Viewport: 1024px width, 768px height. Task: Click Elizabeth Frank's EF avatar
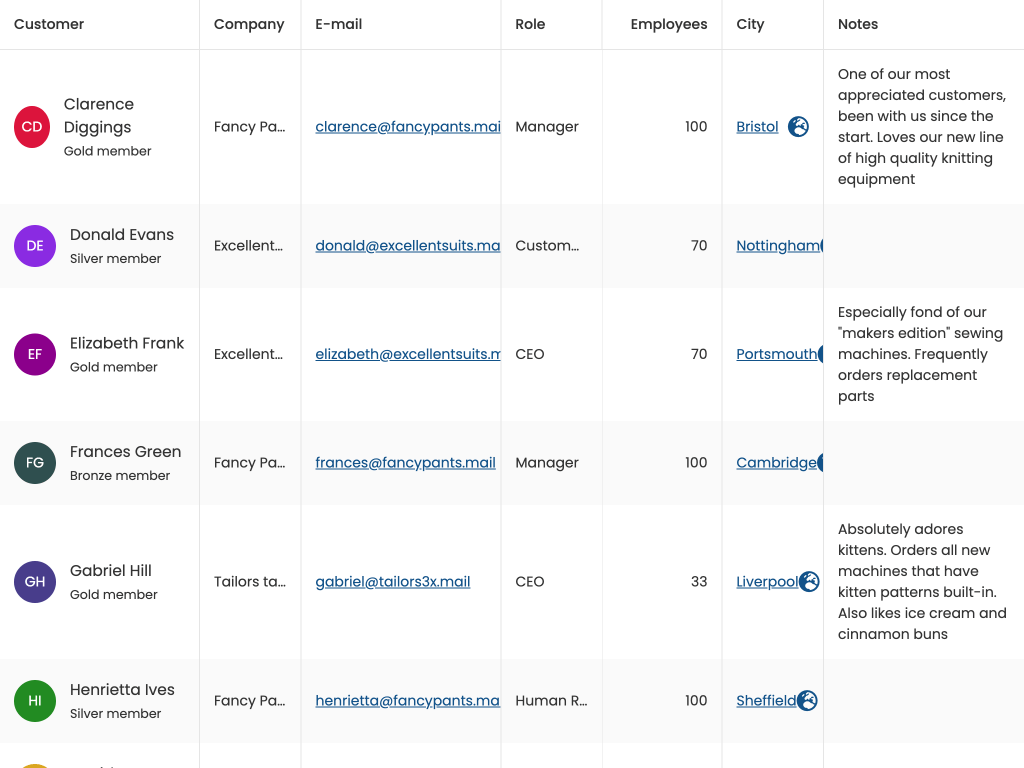coord(35,354)
